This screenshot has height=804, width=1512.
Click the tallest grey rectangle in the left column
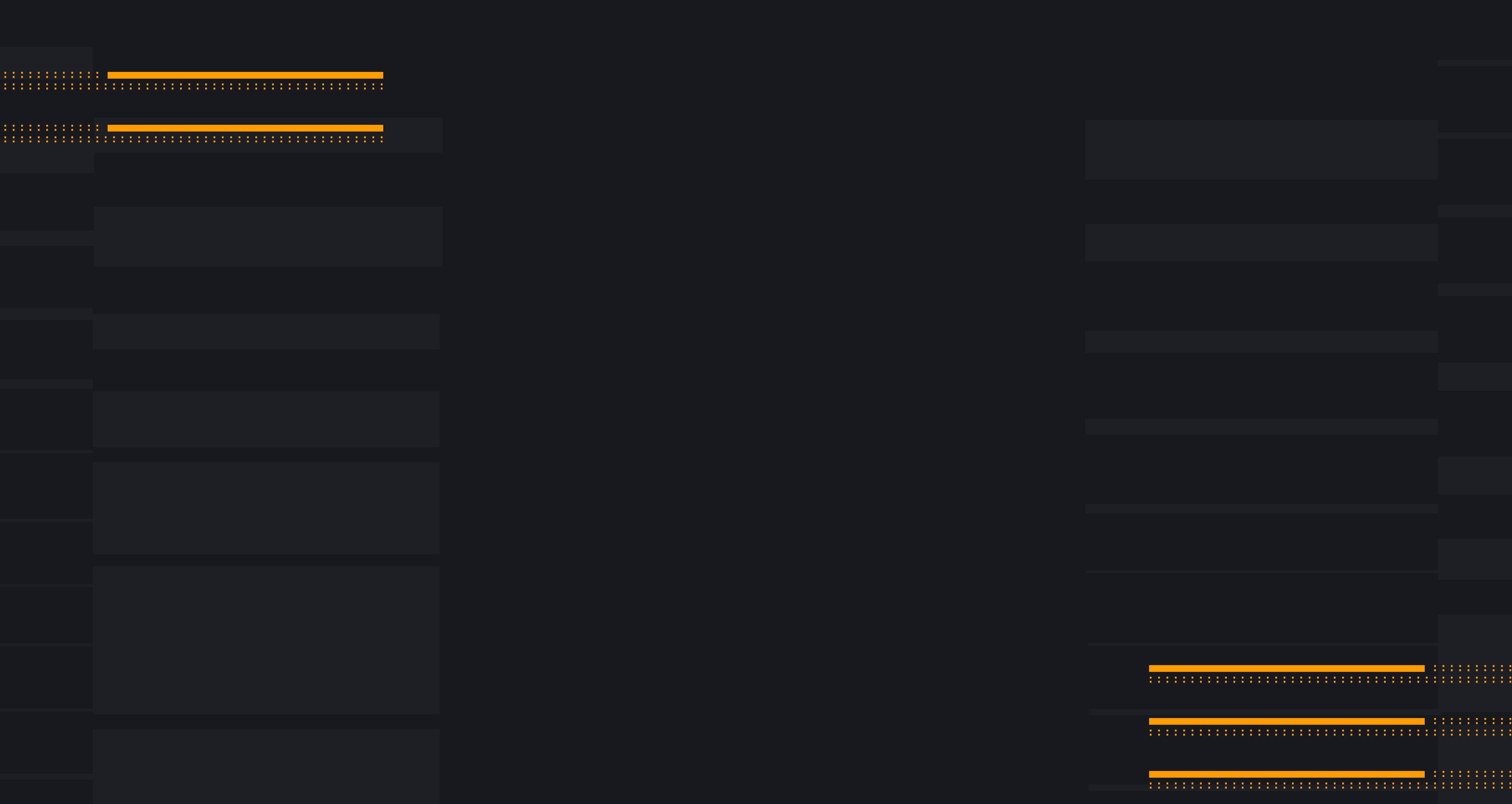pos(266,640)
